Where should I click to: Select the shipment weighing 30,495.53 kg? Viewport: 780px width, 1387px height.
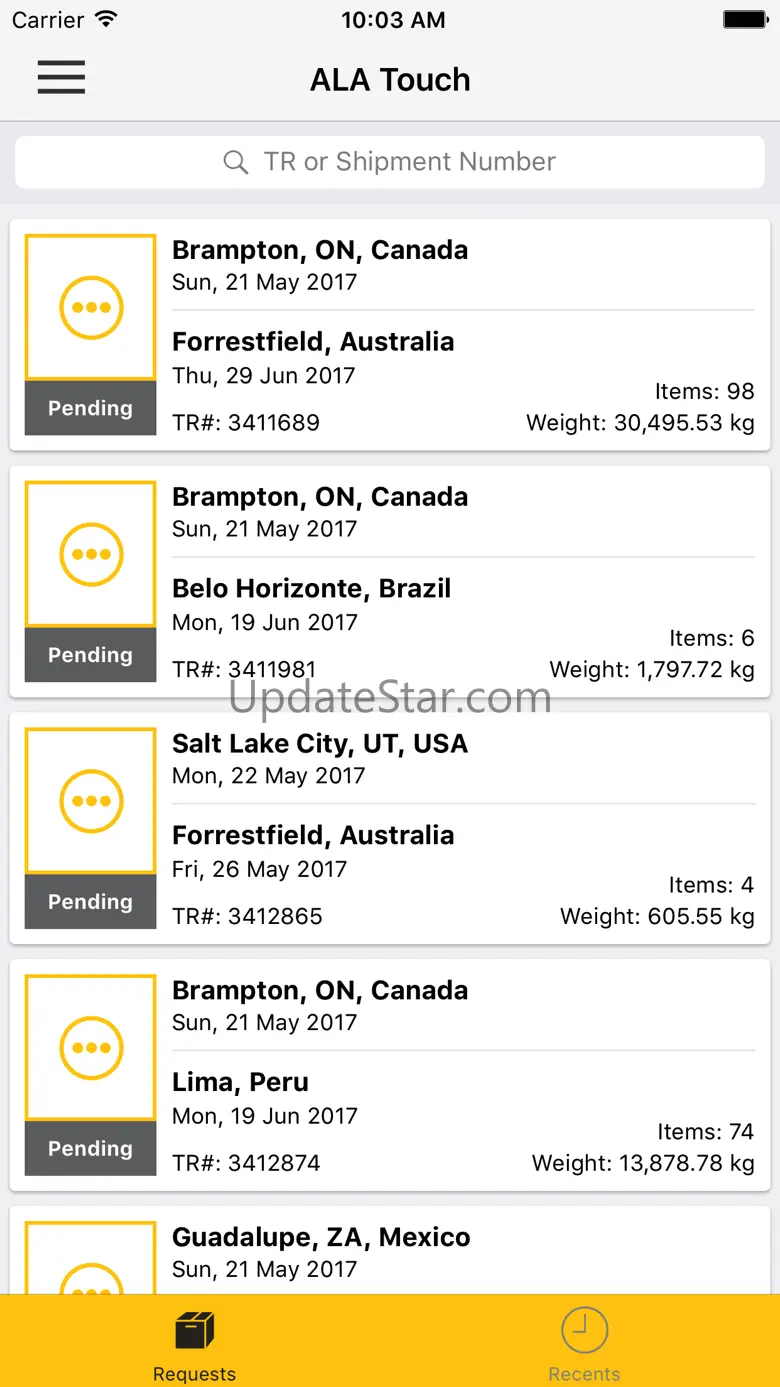(390, 335)
